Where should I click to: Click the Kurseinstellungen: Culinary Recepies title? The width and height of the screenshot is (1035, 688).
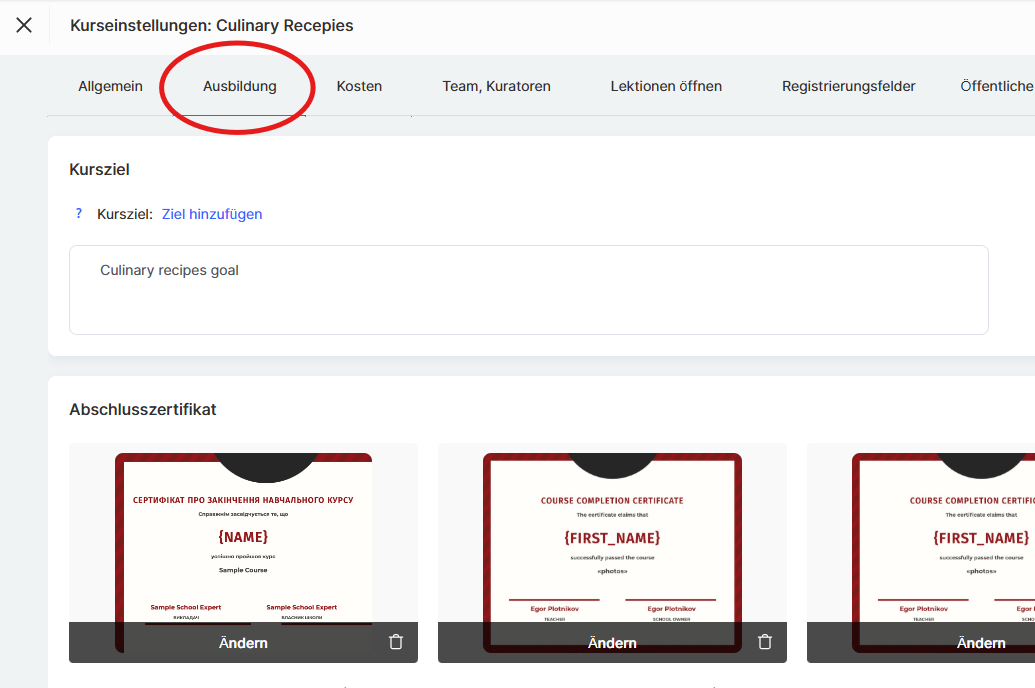pos(211,26)
